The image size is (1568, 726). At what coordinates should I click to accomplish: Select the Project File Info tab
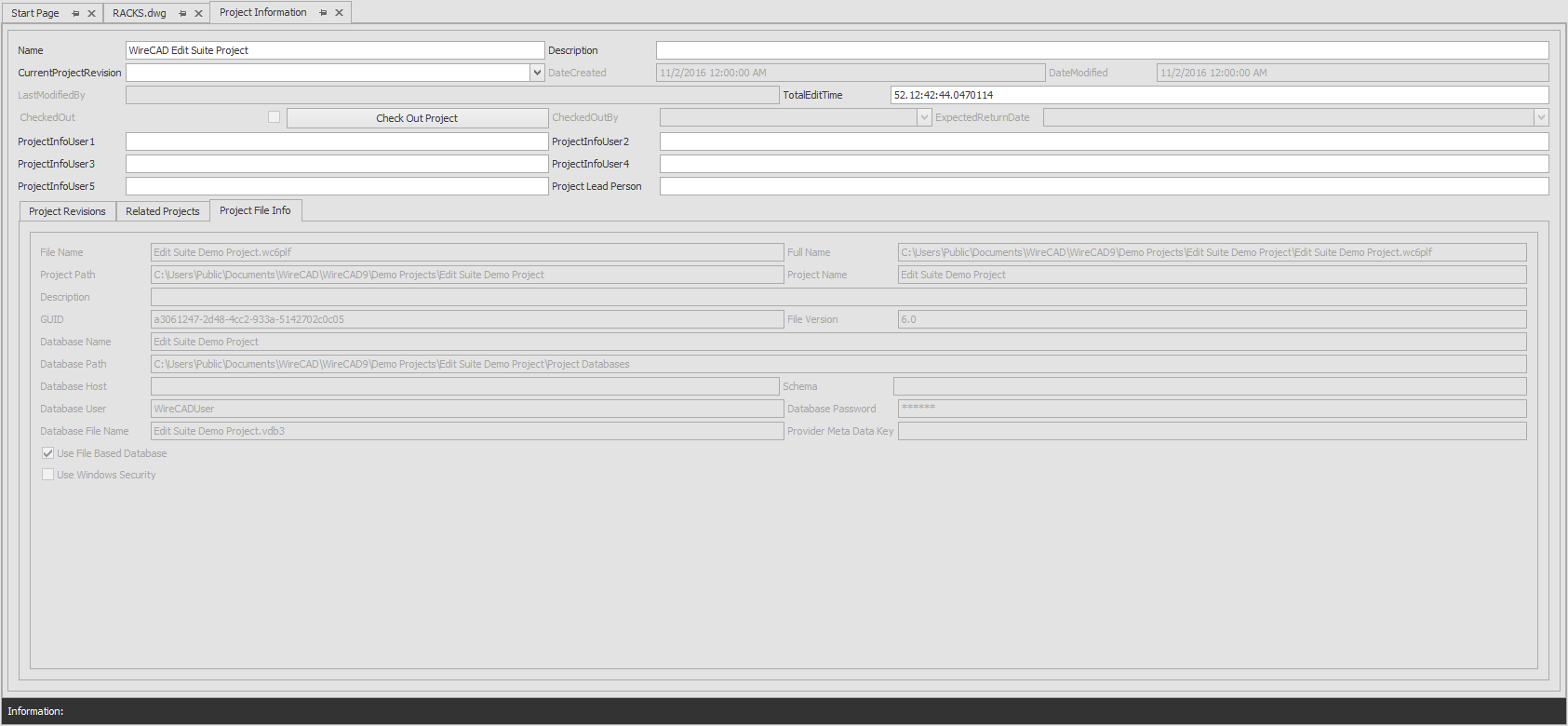(255, 210)
